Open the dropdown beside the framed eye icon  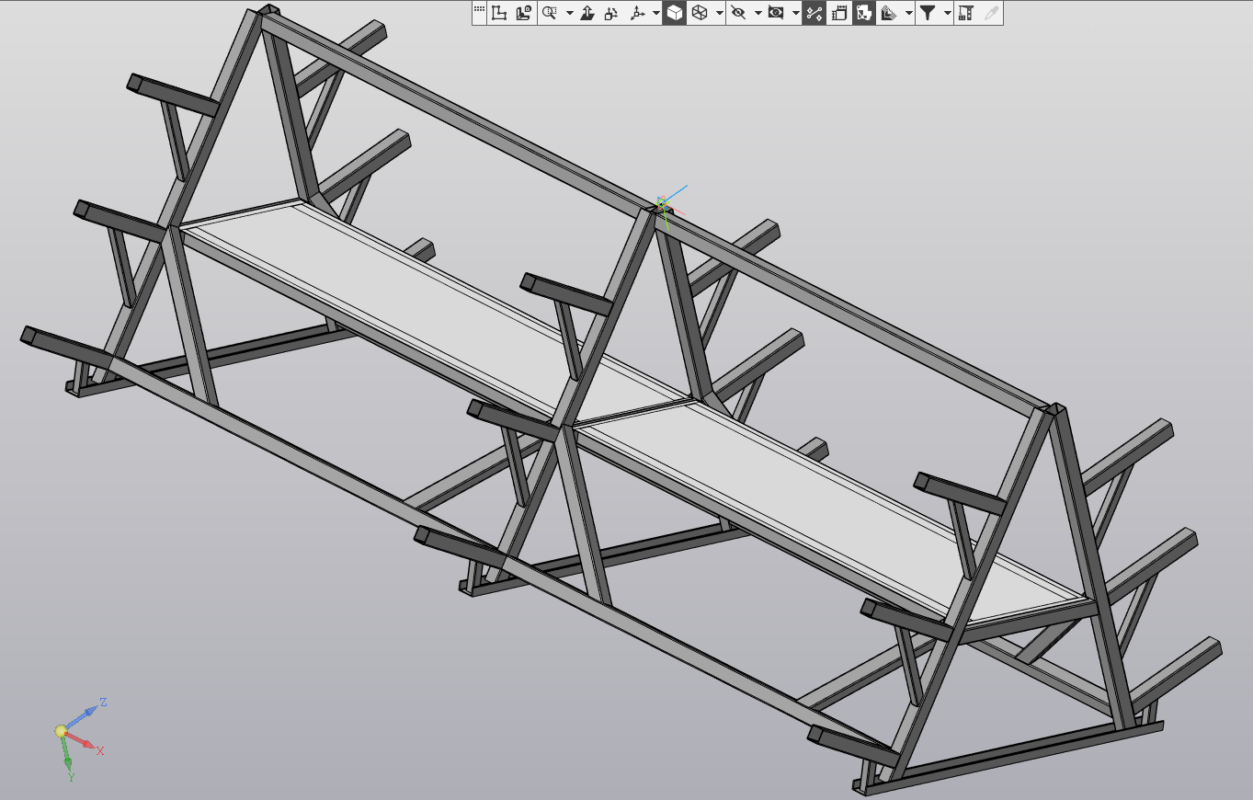(x=796, y=13)
